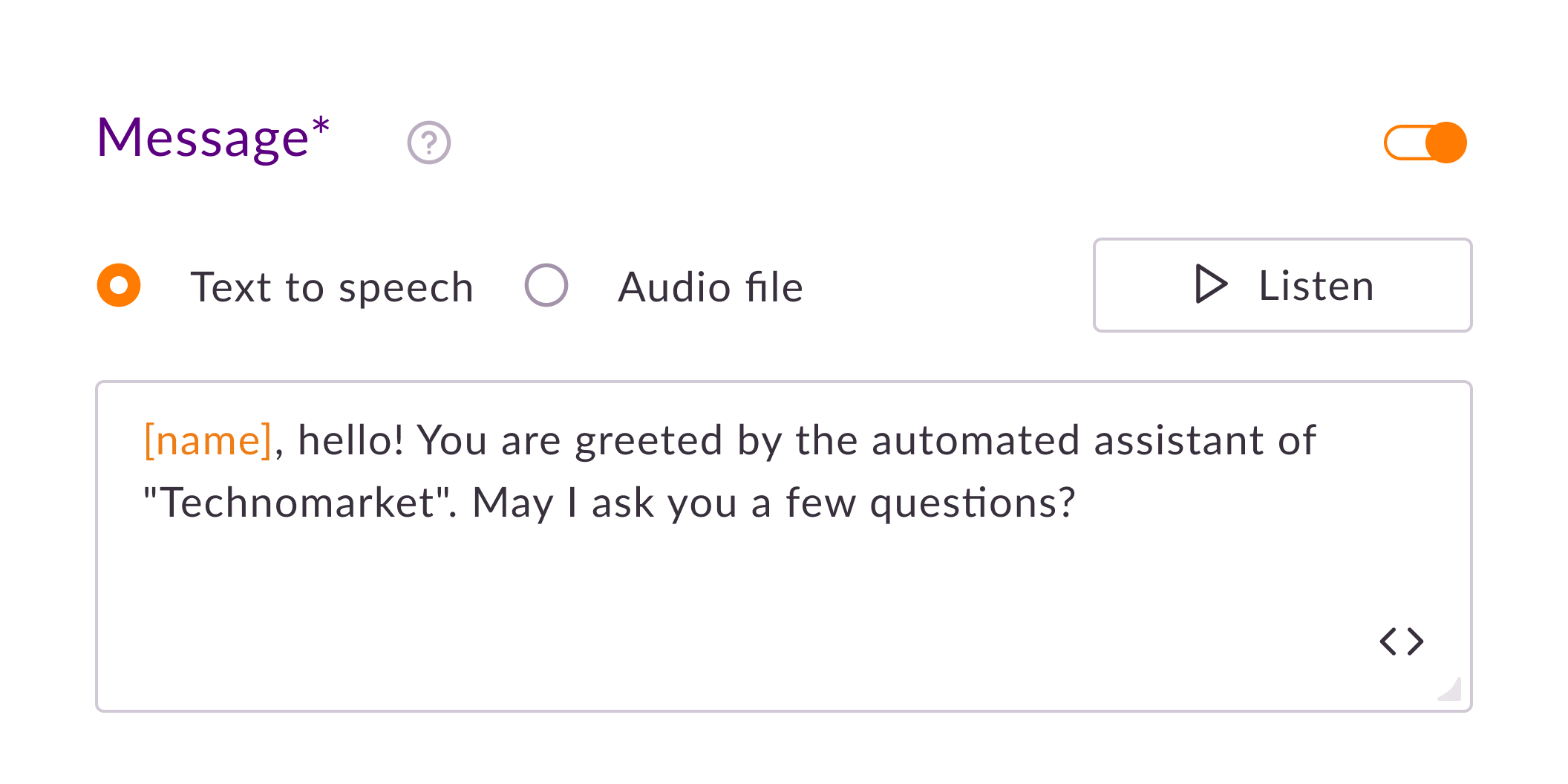Click the help question mark icon
Image resolution: width=1568 pixels, height=784 pixels.
(x=429, y=143)
